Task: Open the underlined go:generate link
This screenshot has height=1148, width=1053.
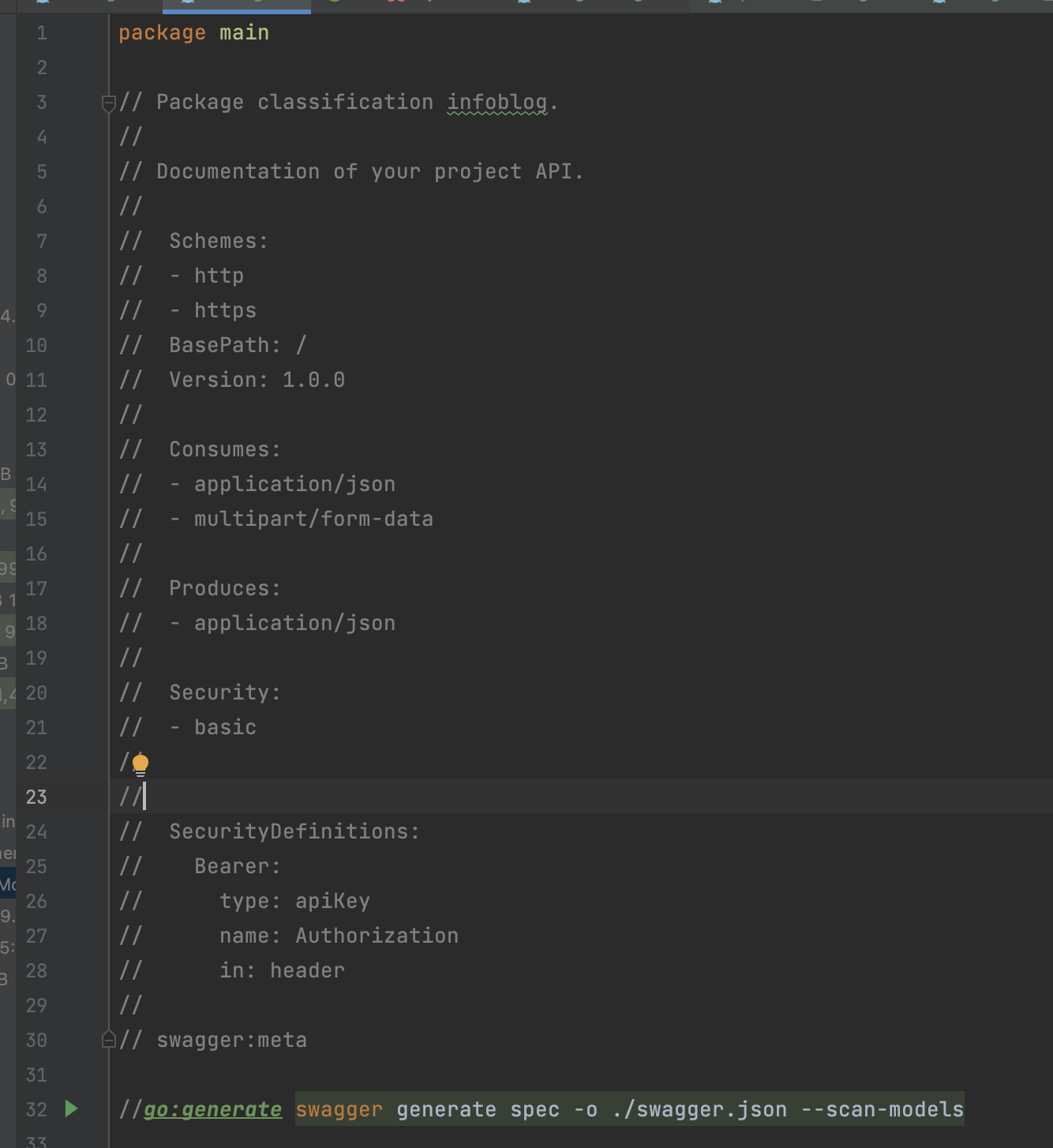Action: pyautogui.click(x=212, y=1109)
